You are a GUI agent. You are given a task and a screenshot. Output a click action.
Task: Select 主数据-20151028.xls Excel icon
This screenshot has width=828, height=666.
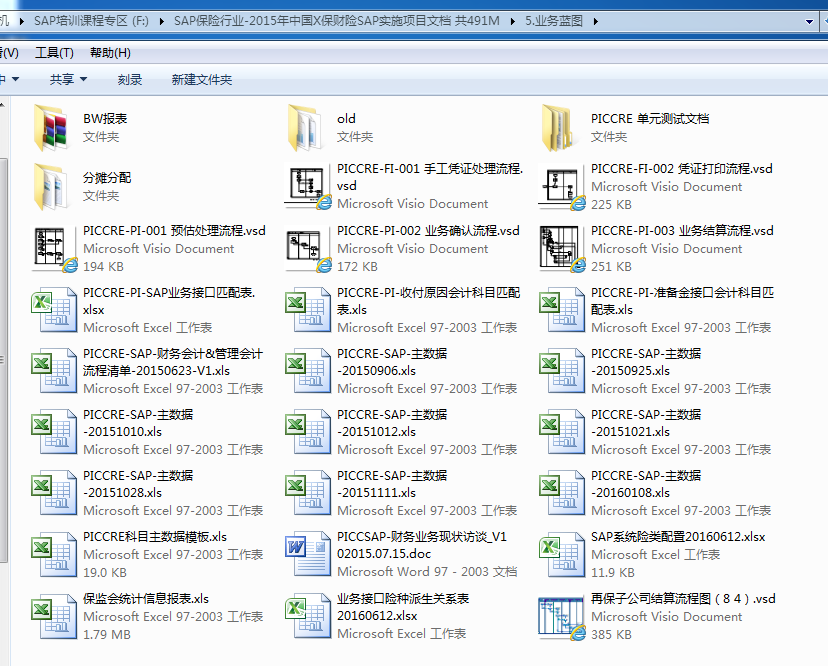[x=54, y=493]
